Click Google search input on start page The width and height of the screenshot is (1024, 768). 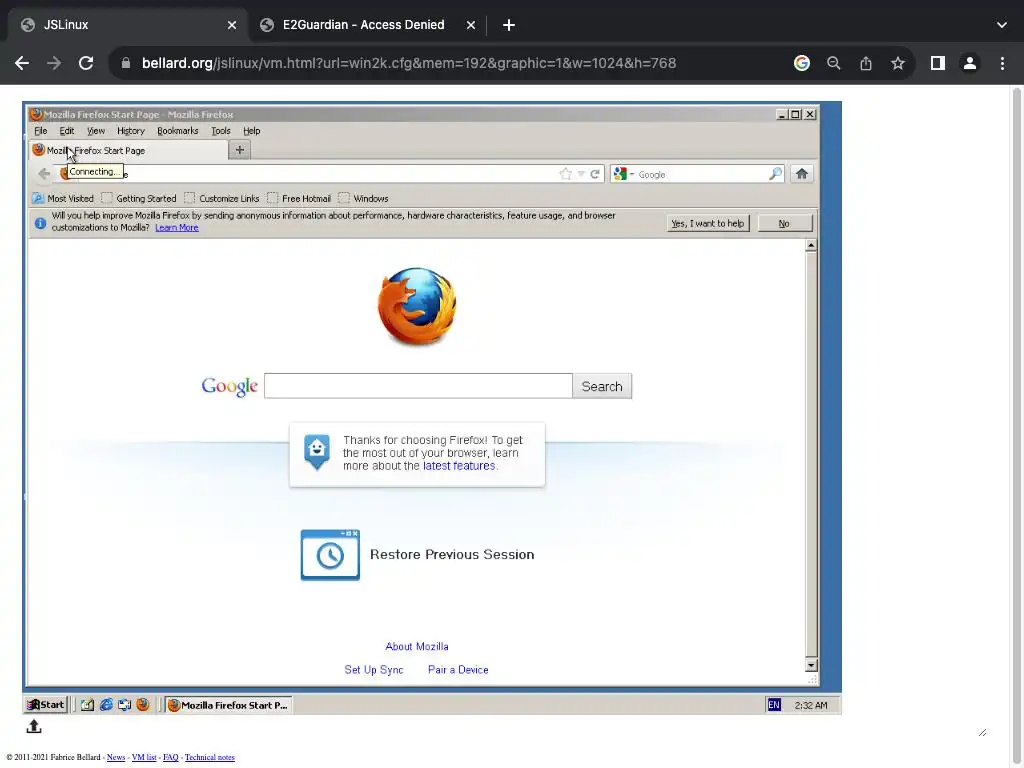tap(418, 386)
